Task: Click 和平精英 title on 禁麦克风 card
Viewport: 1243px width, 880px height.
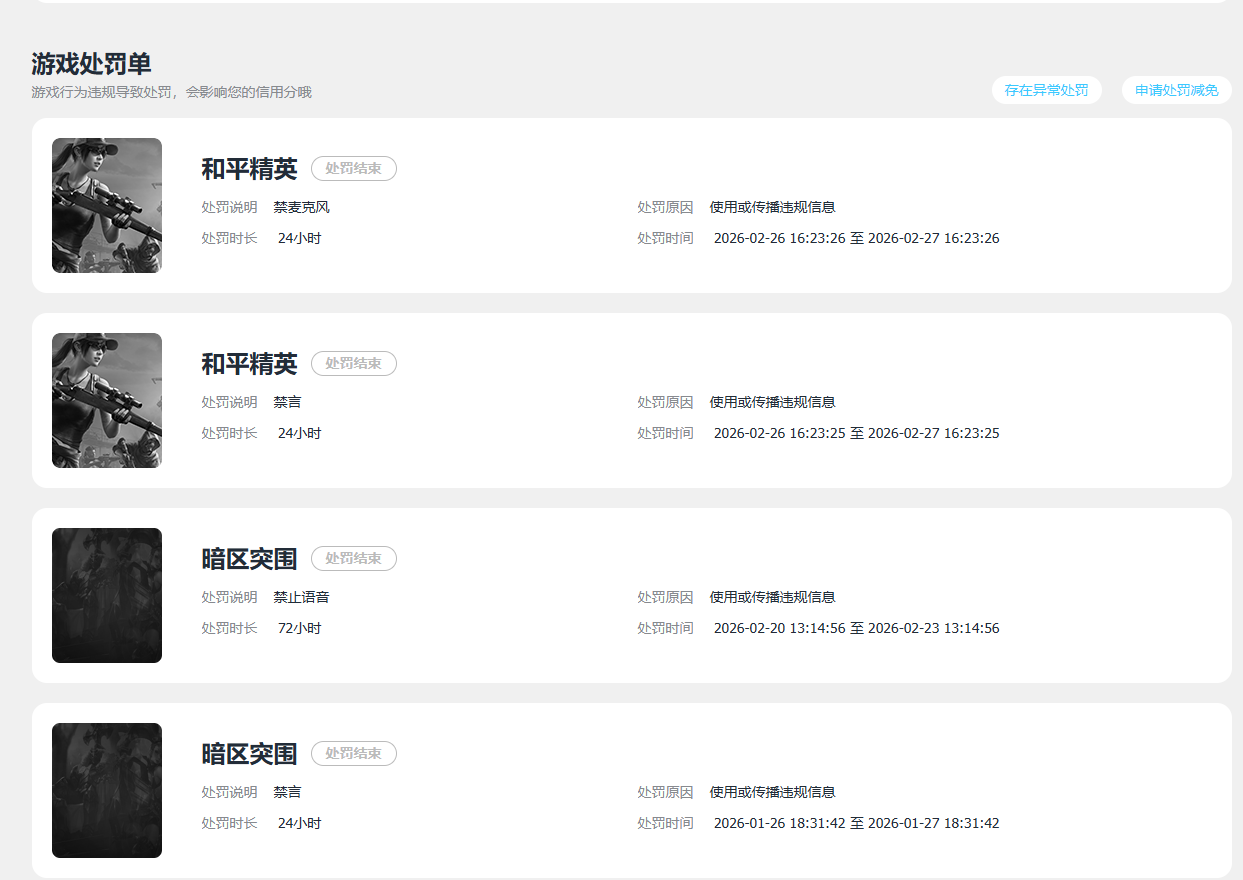Action: [249, 169]
